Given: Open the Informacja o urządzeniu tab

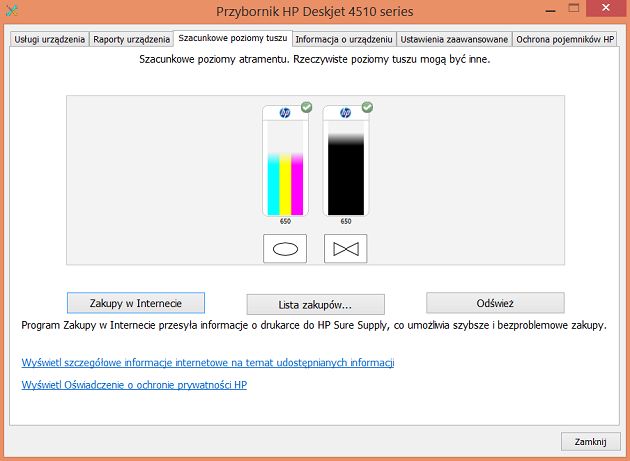Looking at the screenshot, I should 344,39.
